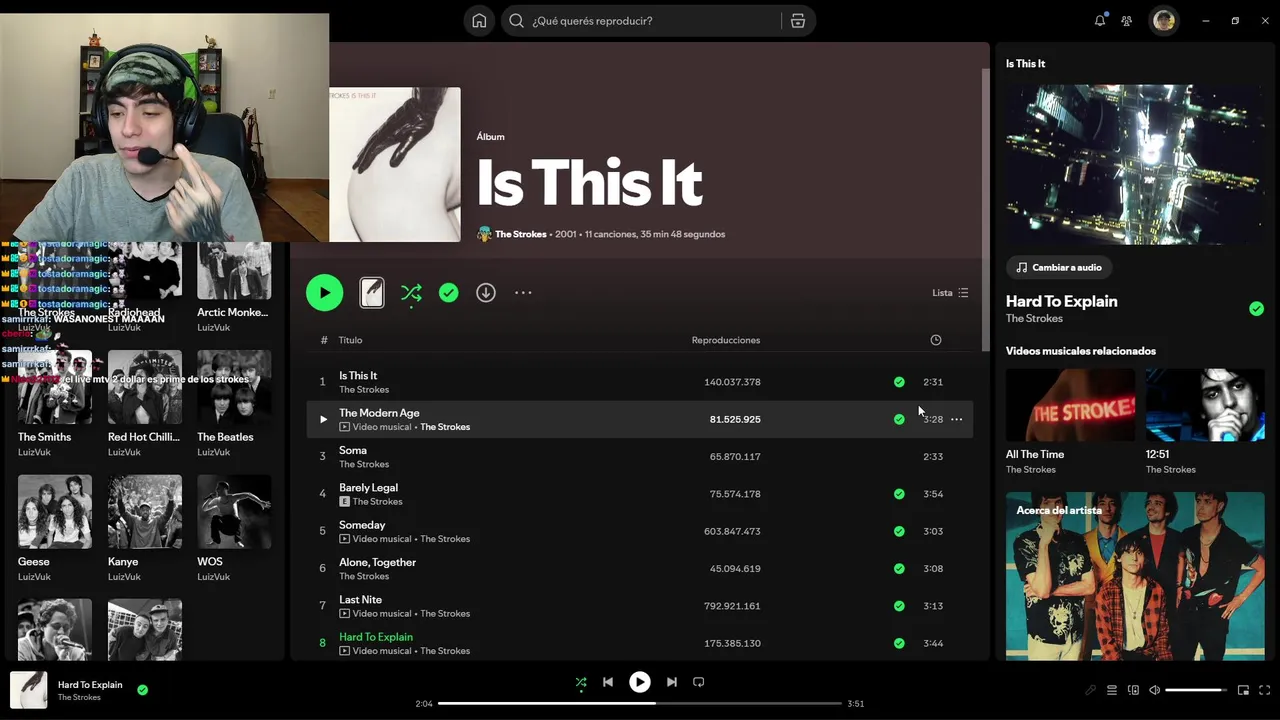Toggle saved checkmark on Hard To Explain row
1280x720 pixels.
(899, 643)
